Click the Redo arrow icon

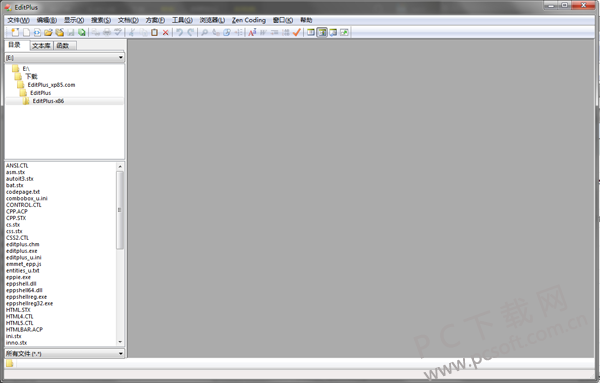click(x=191, y=33)
